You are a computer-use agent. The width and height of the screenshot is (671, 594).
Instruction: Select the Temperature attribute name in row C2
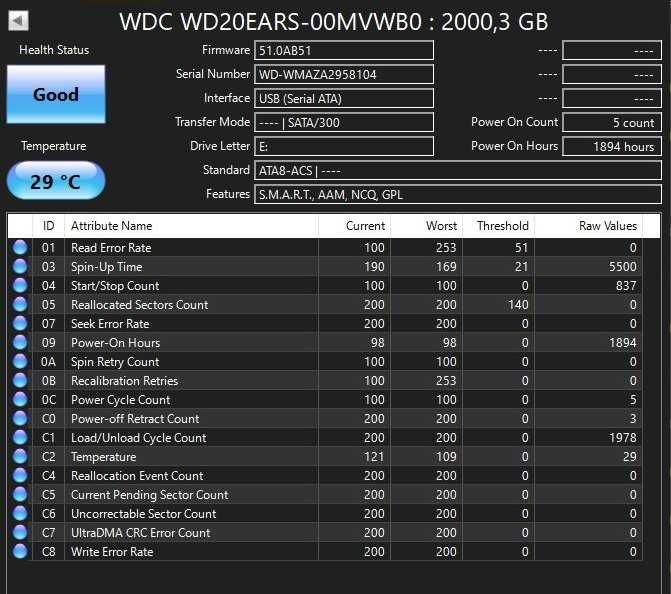pyautogui.click(x=104, y=457)
